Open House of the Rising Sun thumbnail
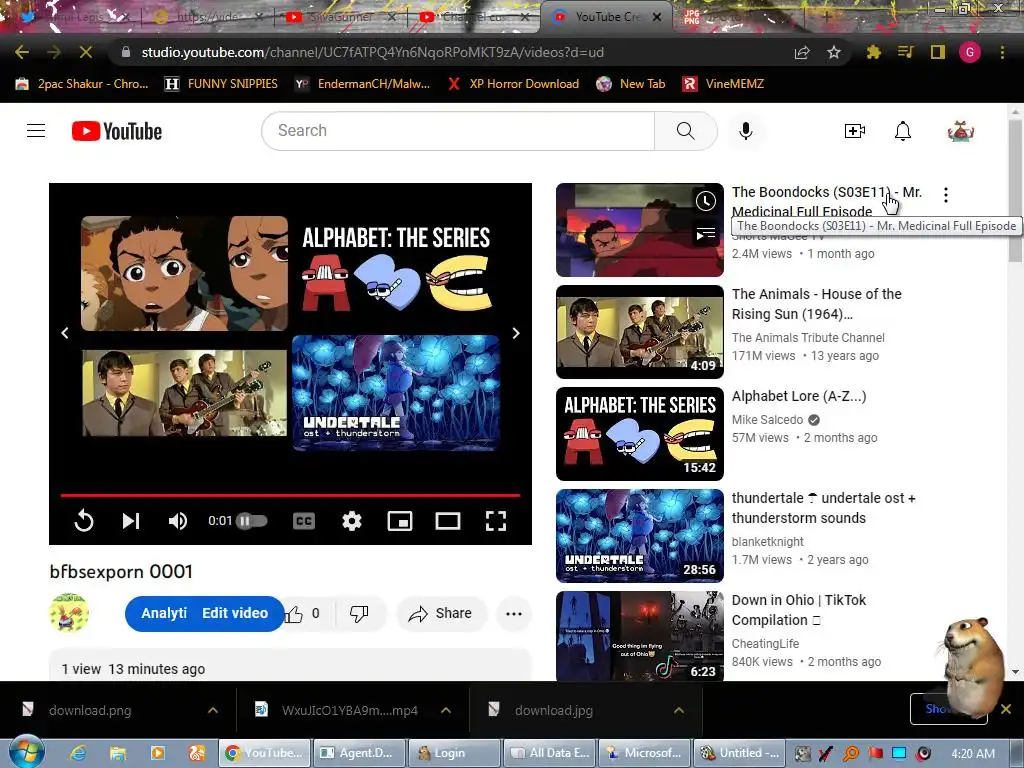1024x768 pixels. (x=639, y=332)
